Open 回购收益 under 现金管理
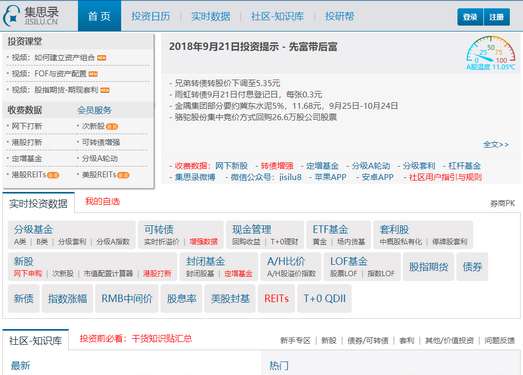The height and width of the screenshot is (375, 523). coord(246,242)
